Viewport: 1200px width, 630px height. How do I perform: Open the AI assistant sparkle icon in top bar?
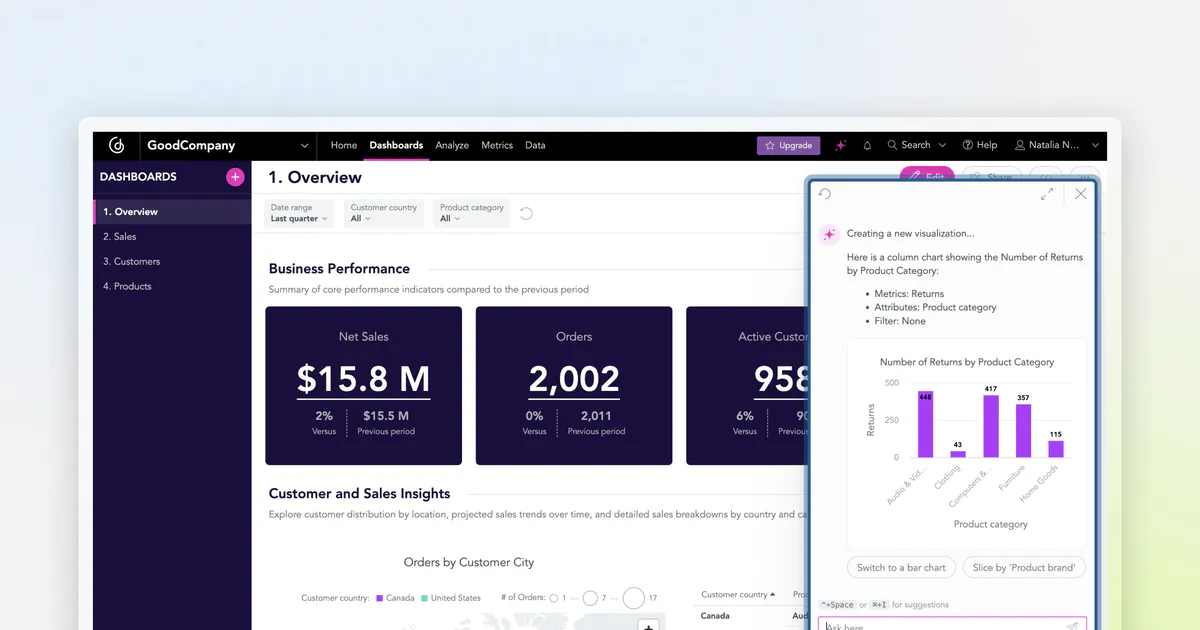tap(841, 145)
